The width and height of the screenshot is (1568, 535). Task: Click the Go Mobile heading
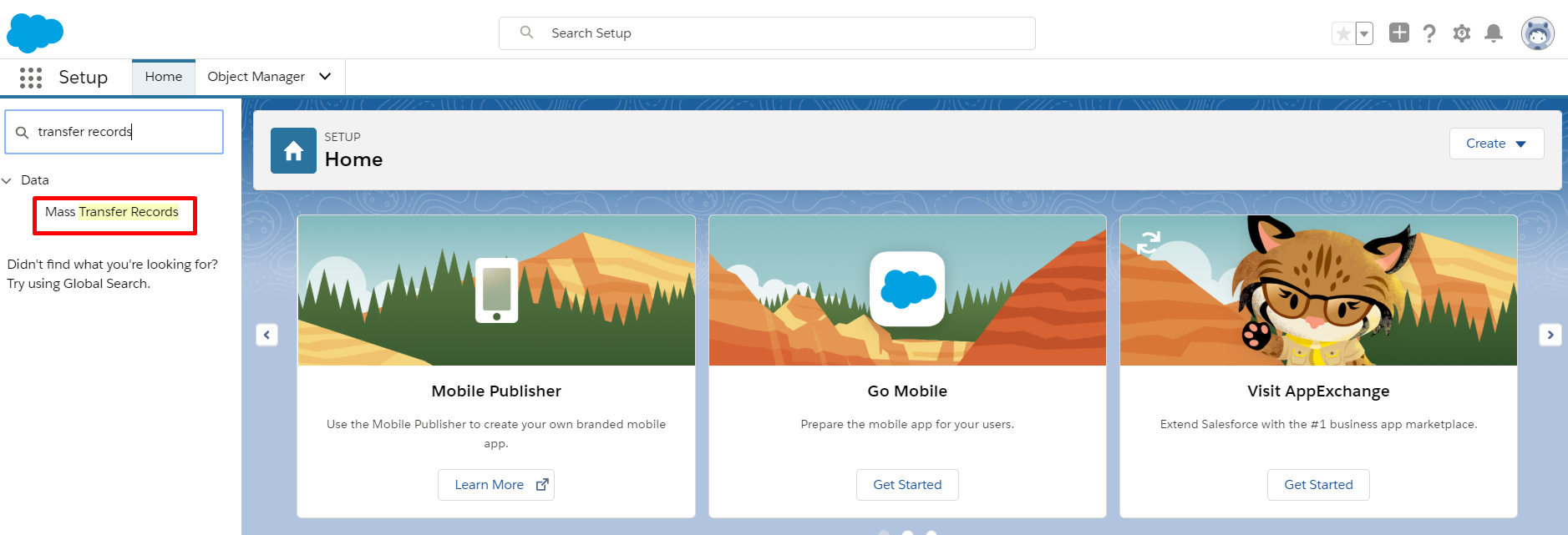tap(907, 391)
